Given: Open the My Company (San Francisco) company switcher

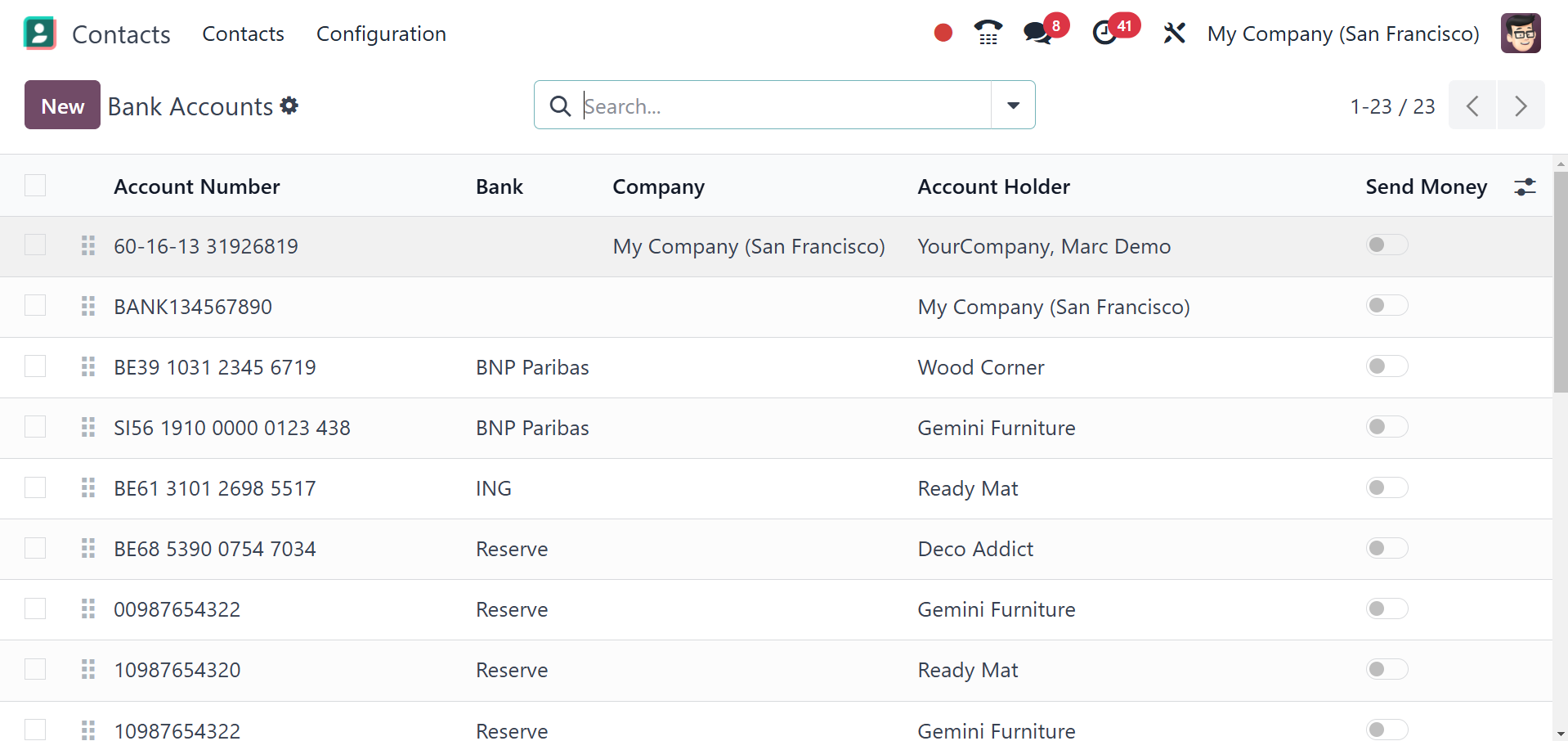Looking at the screenshot, I should [1343, 34].
